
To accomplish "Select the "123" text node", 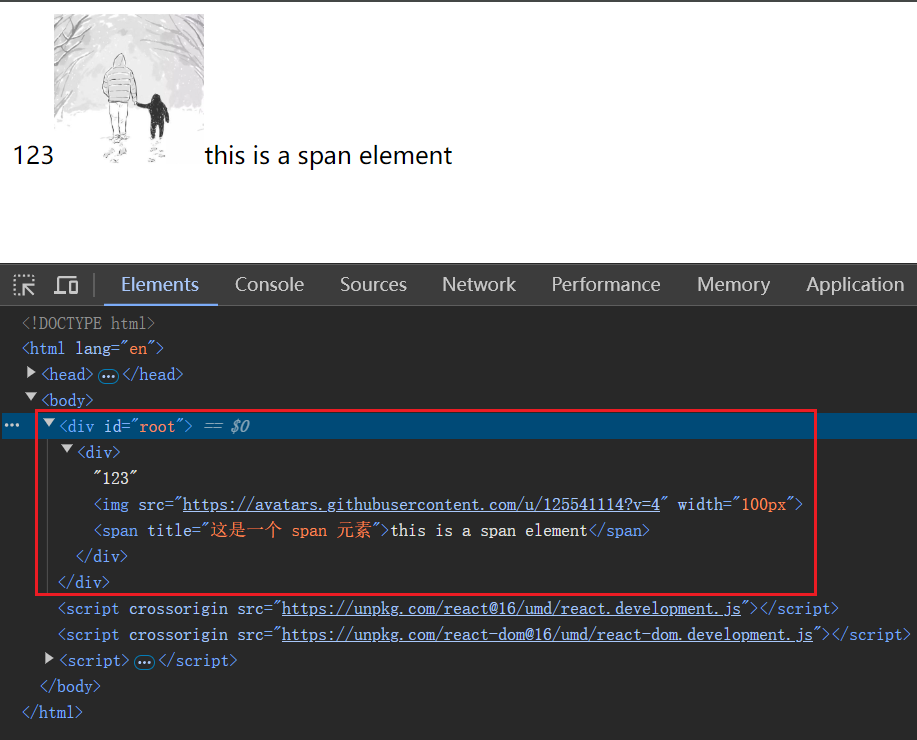I will point(115,478).
